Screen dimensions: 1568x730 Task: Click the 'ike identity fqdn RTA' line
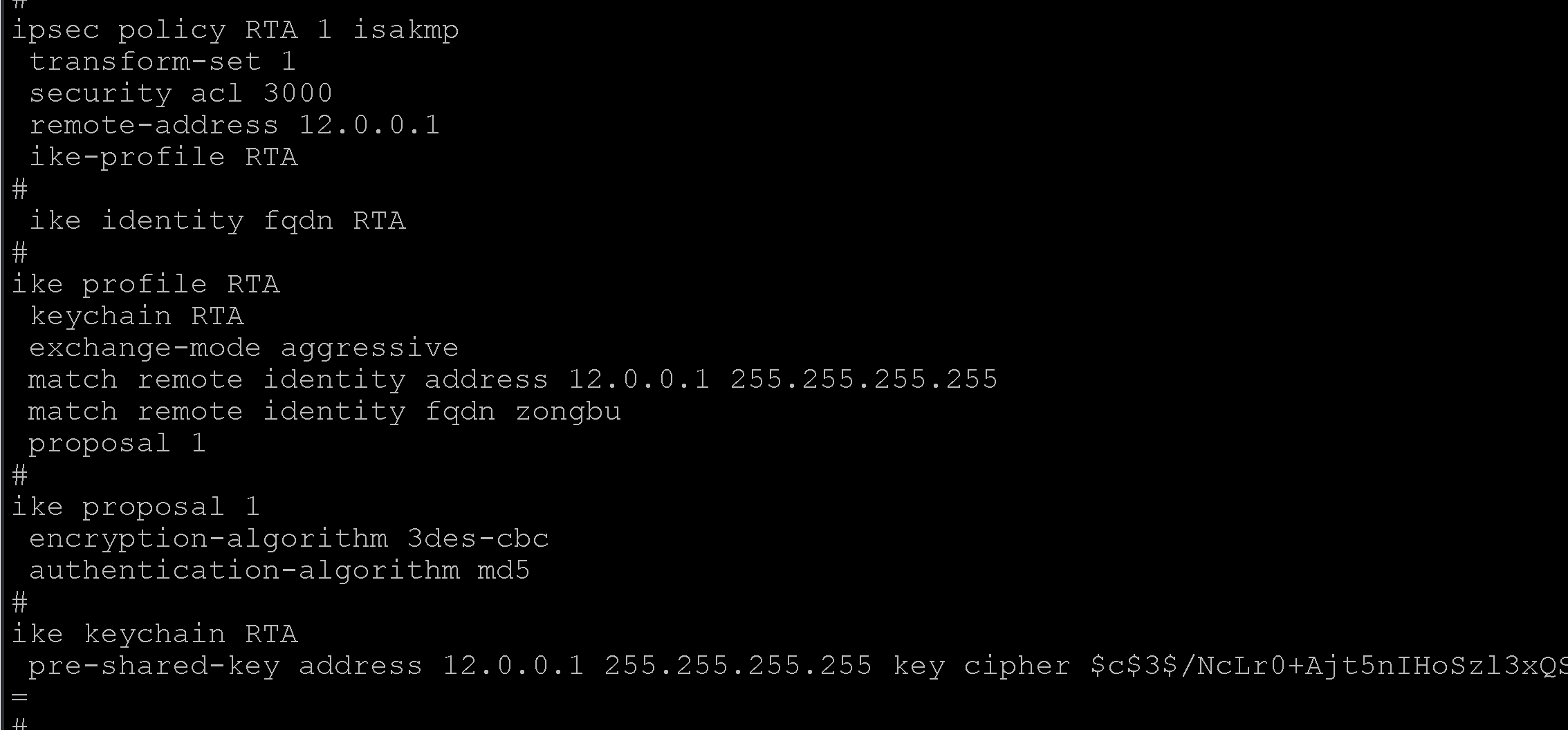tap(217, 221)
